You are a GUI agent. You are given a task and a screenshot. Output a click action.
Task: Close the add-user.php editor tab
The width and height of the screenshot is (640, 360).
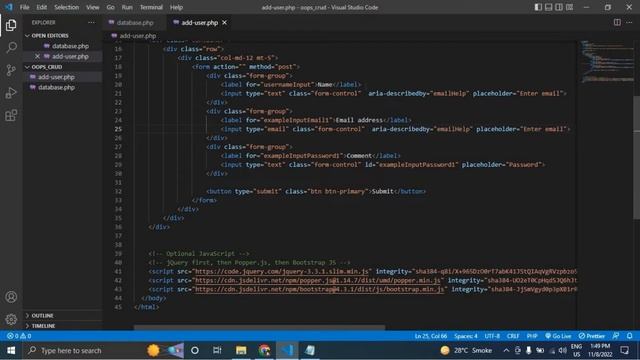click(224, 22)
